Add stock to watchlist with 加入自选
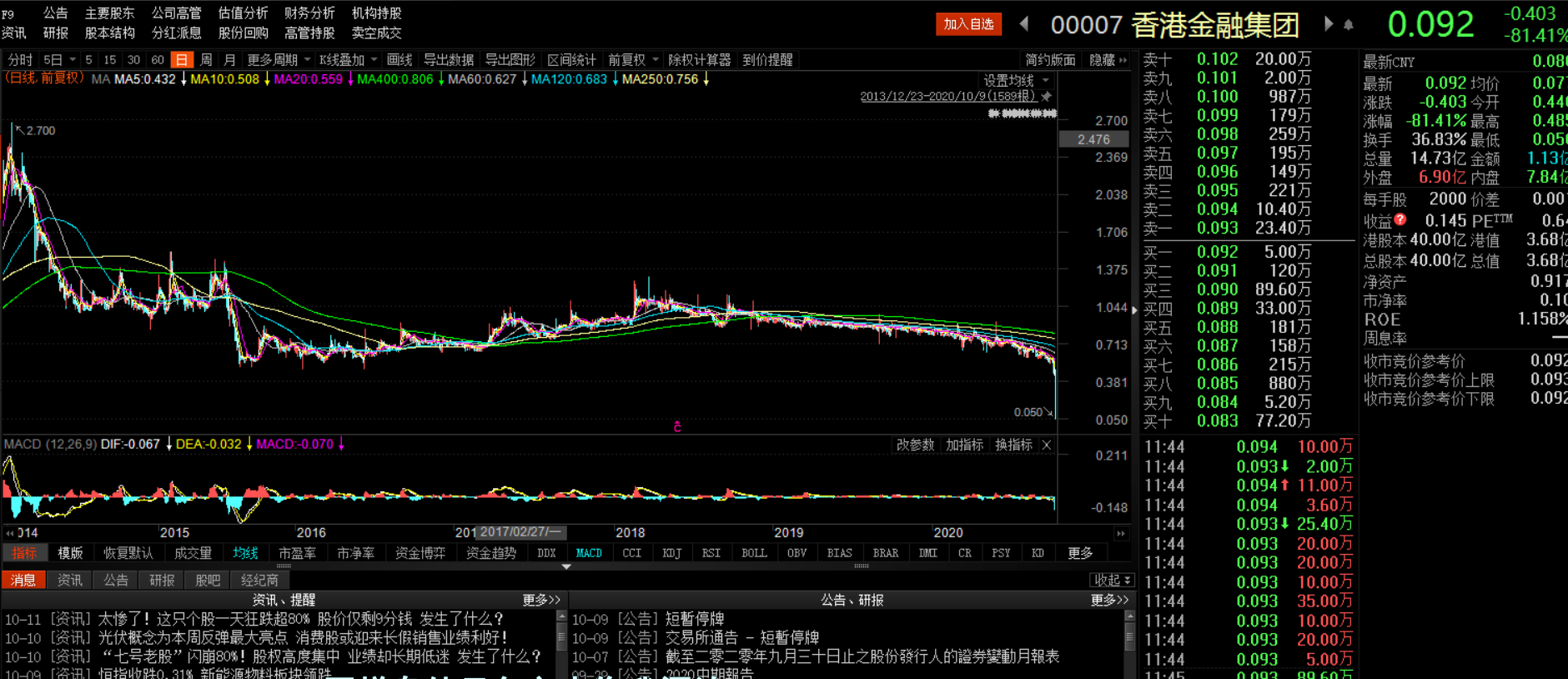Image resolution: width=1568 pixels, height=679 pixels. [968, 24]
